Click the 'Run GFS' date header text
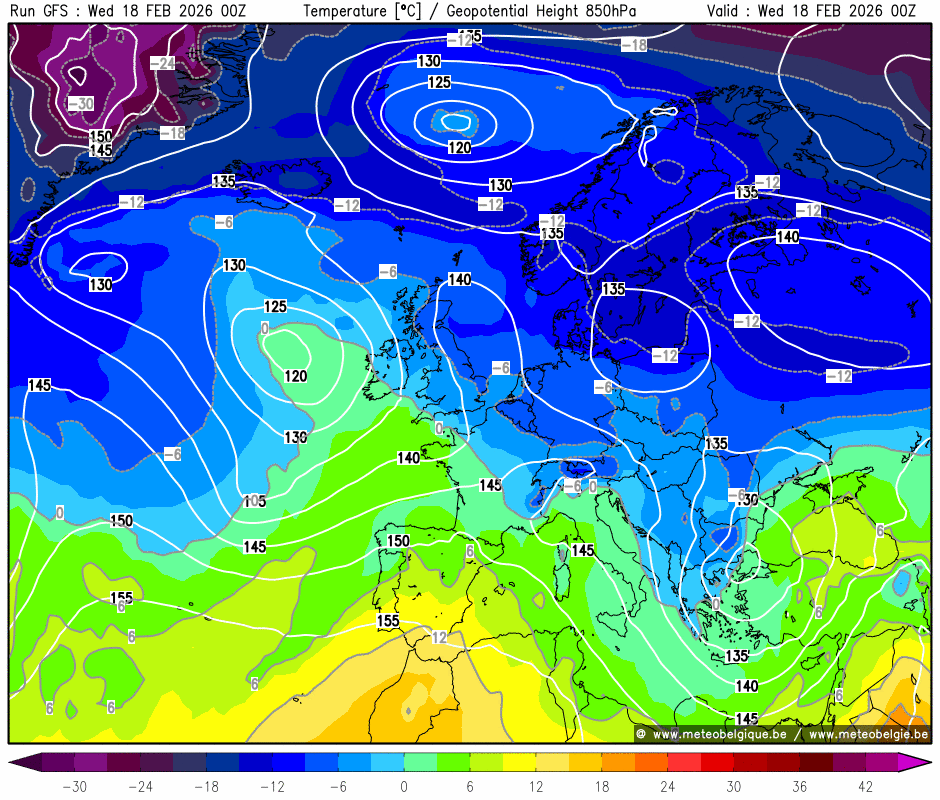The image size is (940, 800). coord(127,11)
